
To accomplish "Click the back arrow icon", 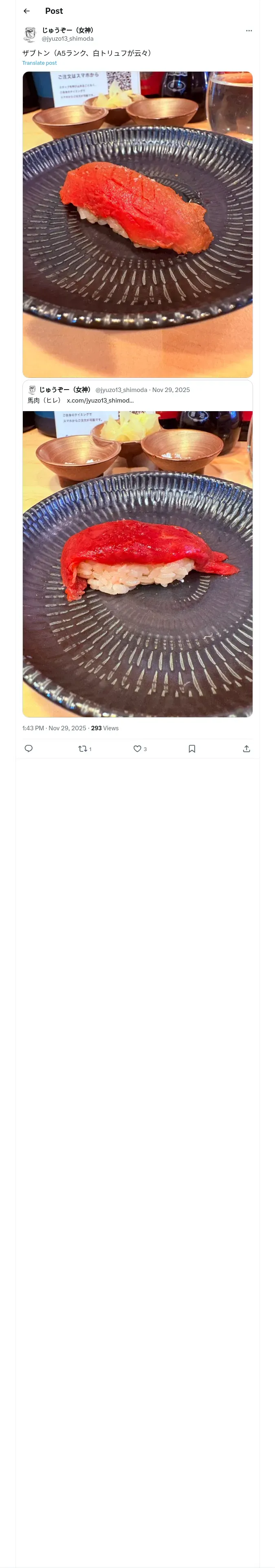I will click(x=26, y=11).
